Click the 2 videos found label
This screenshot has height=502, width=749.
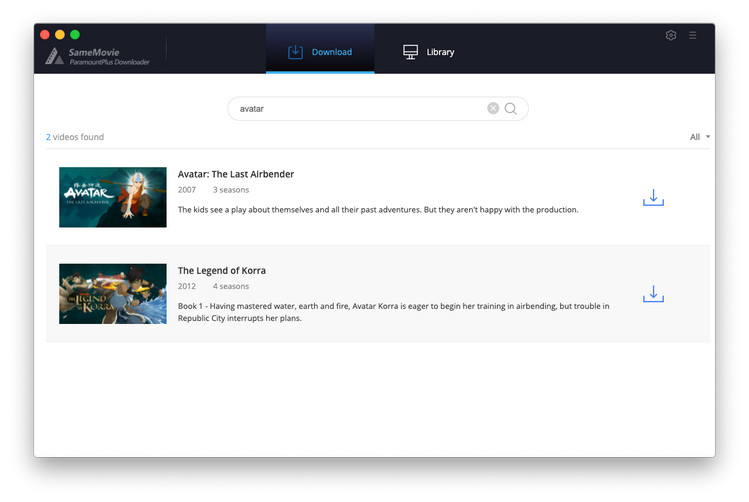(x=75, y=137)
